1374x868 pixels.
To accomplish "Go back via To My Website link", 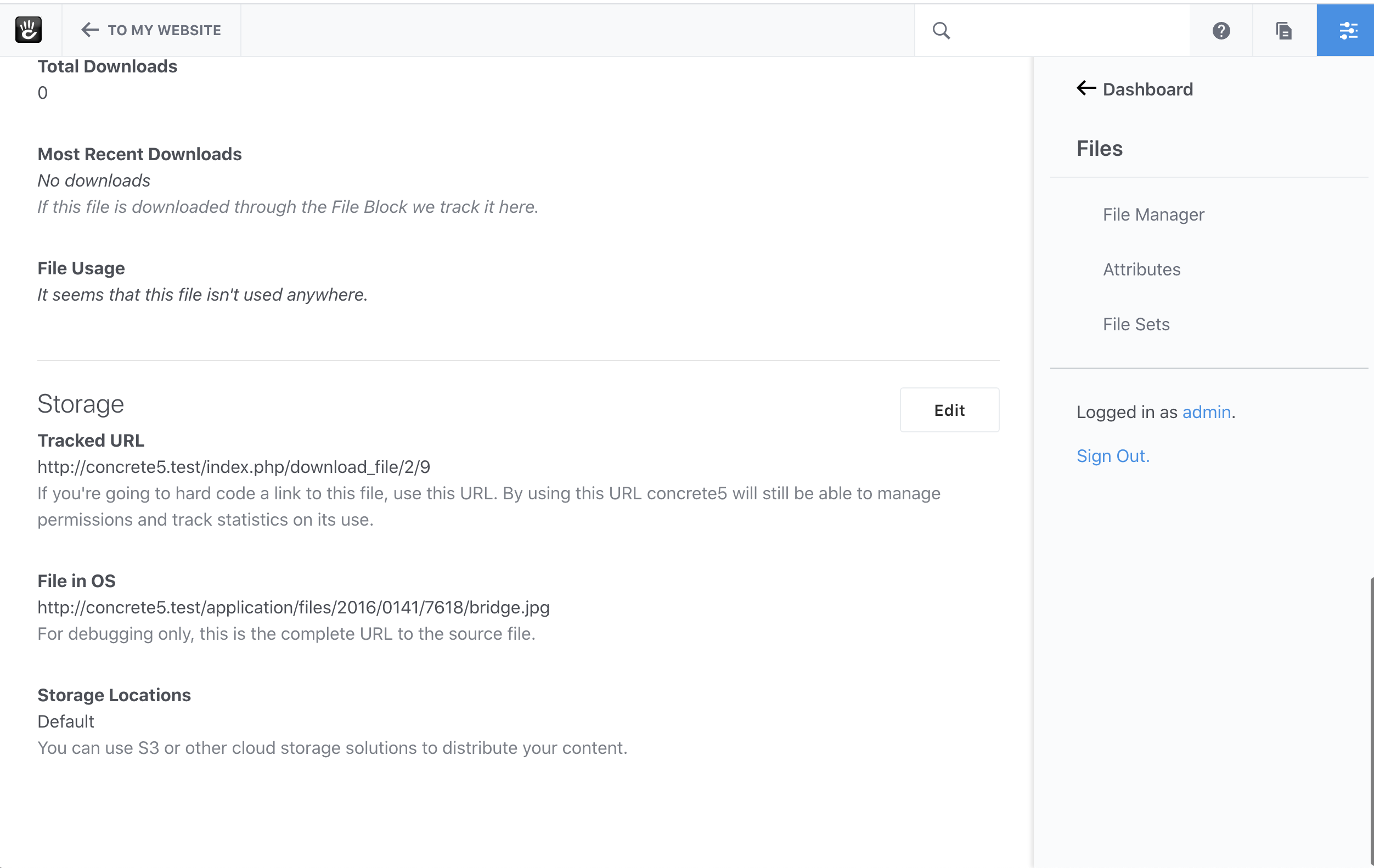I will pos(164,30).
